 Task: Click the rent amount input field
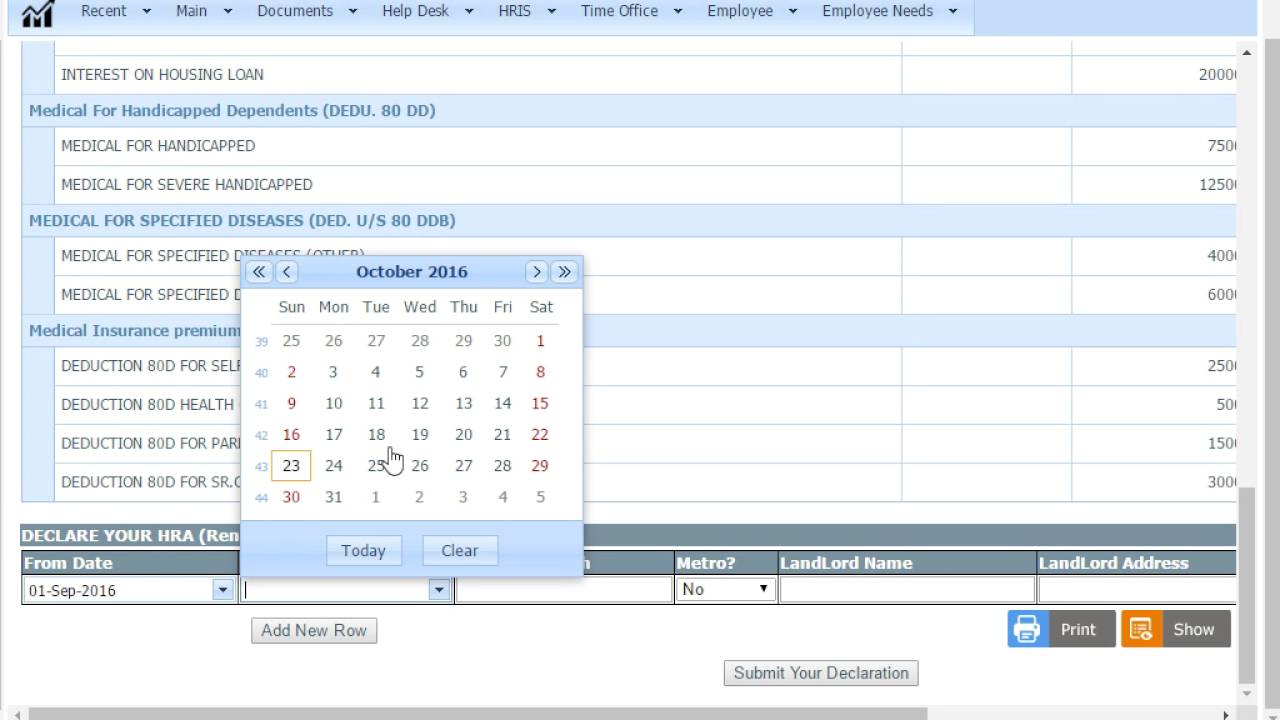(x=564, y=590)
